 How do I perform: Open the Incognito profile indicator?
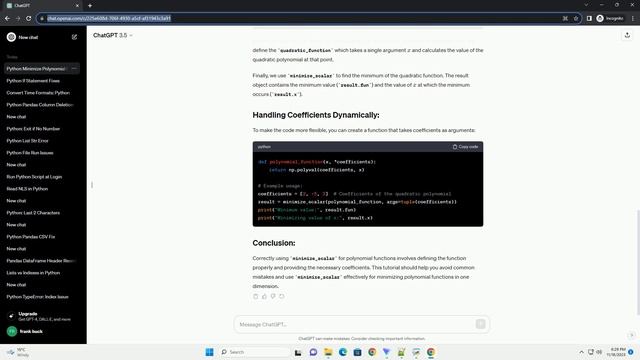[x=610, y=18]
